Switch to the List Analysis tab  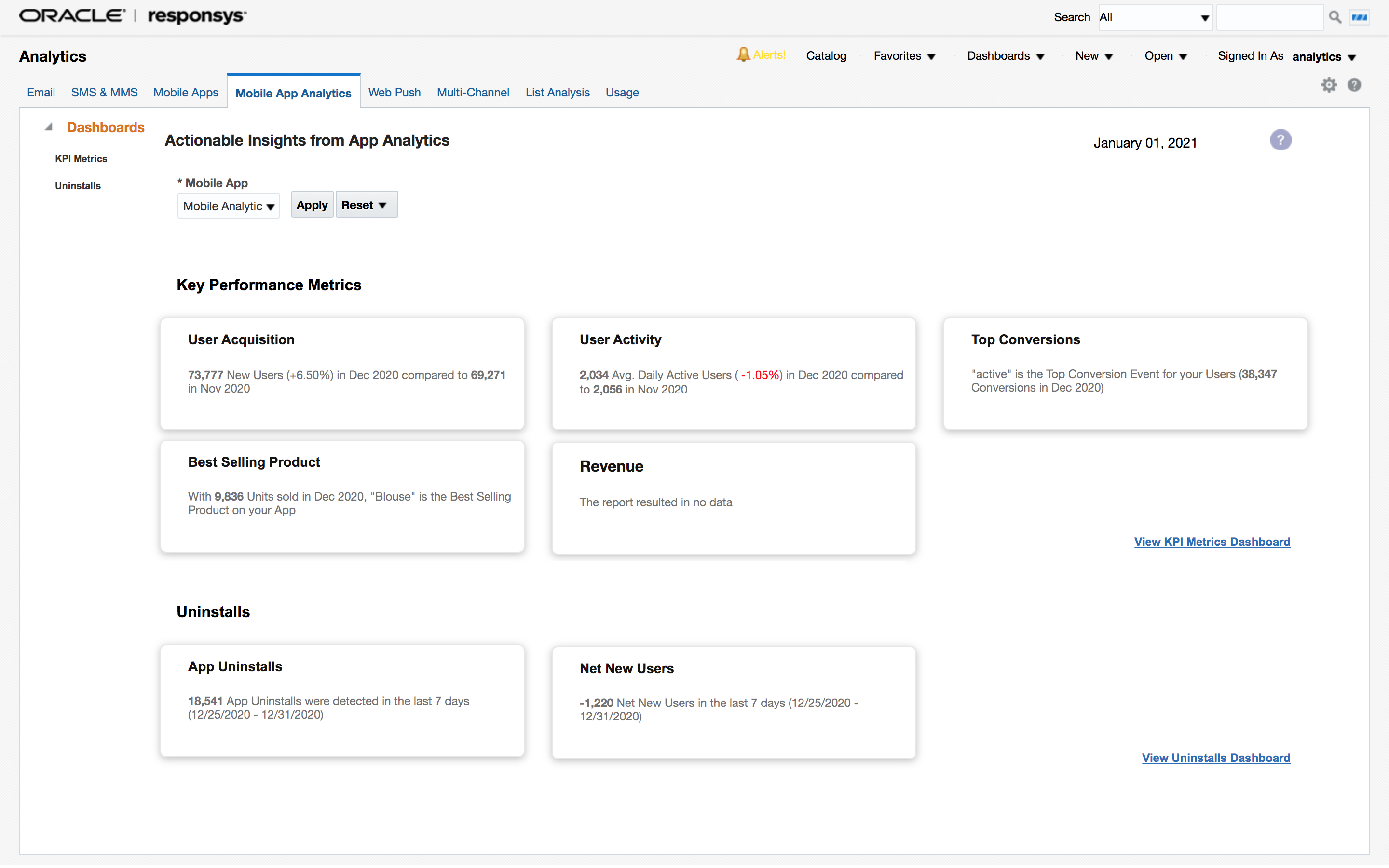(x=558, y=93)
